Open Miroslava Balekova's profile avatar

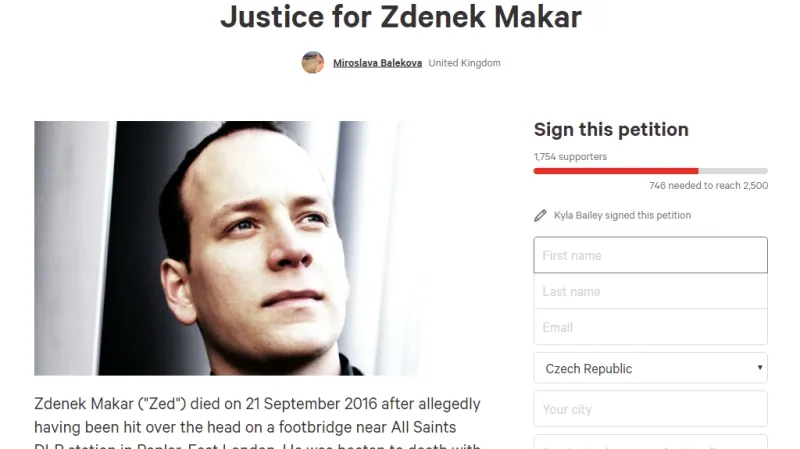312,63
